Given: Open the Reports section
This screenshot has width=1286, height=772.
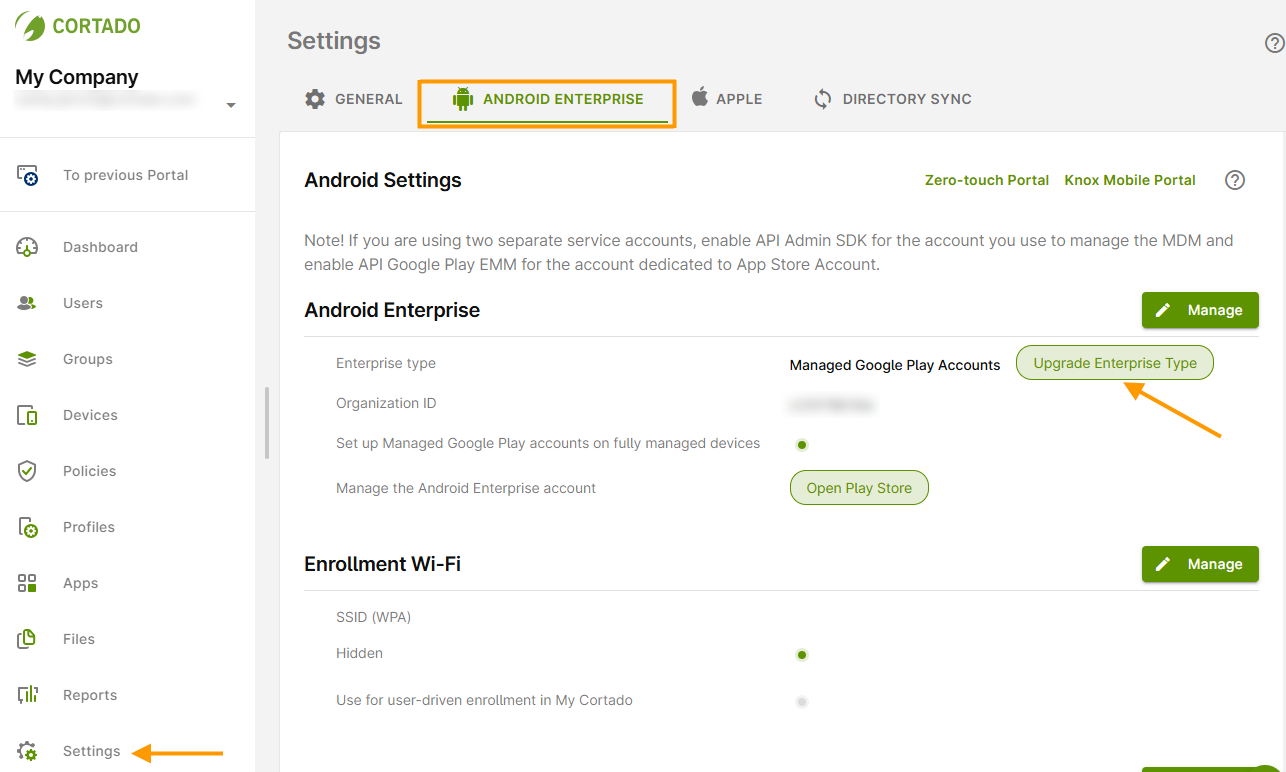Looking at the screenshot, I should point(90,695).
